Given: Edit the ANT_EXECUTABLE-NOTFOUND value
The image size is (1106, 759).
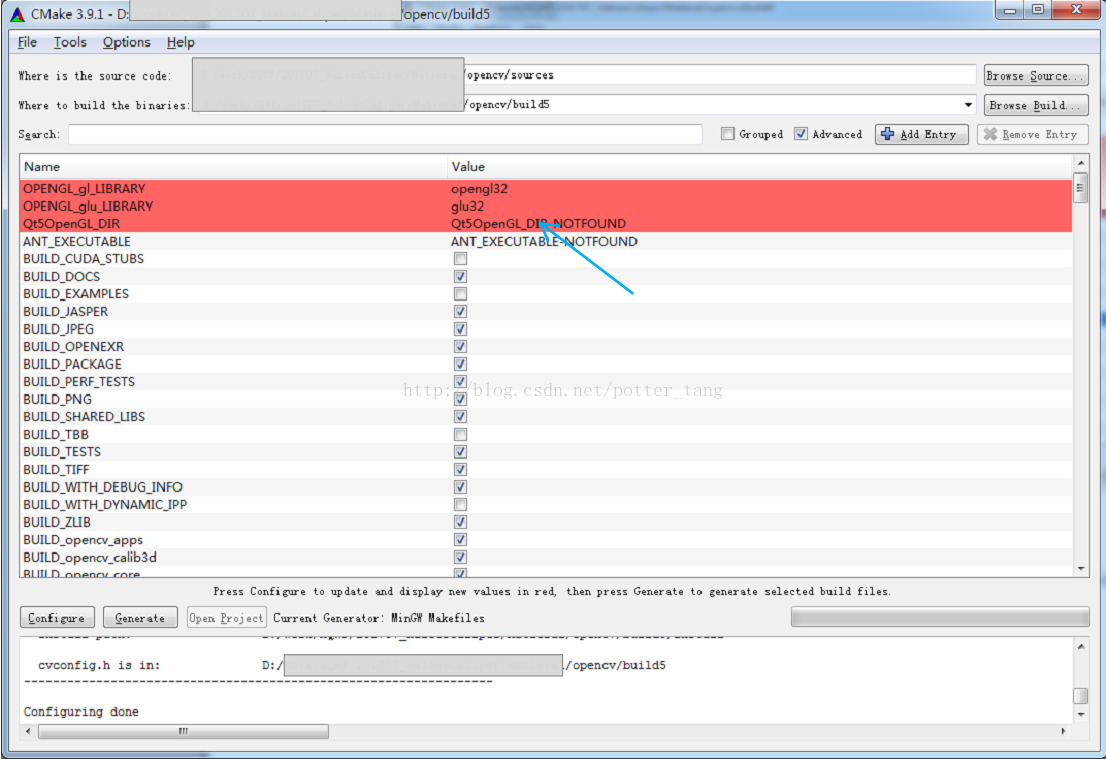Looking at the screenshot, I should pos(544,241).
